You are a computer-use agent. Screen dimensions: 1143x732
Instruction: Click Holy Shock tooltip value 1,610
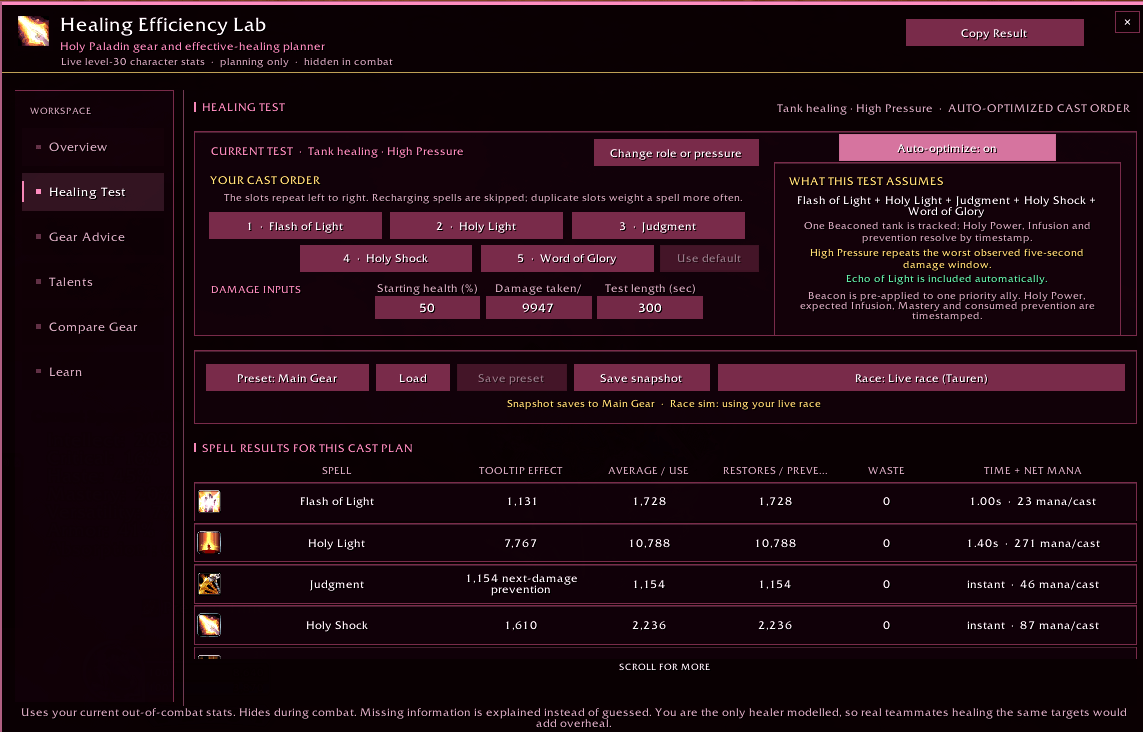[521, 625]
